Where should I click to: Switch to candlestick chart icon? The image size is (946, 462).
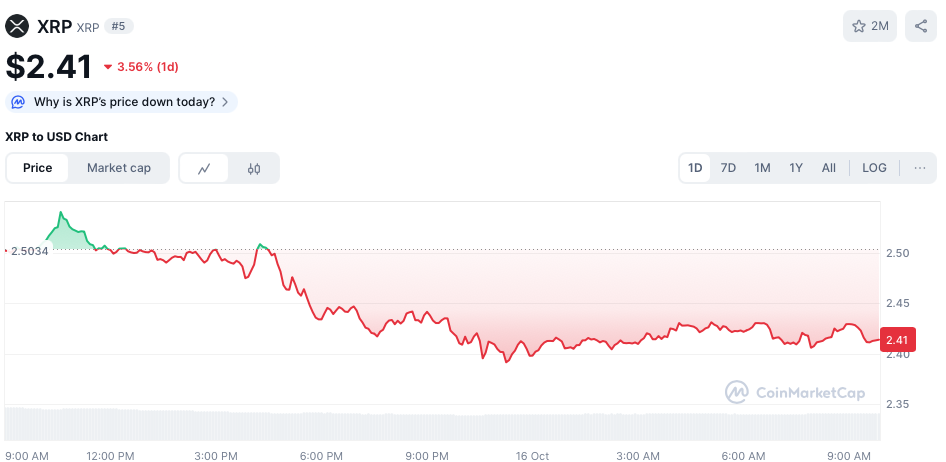pyautogui.click(x=254, y=168)
